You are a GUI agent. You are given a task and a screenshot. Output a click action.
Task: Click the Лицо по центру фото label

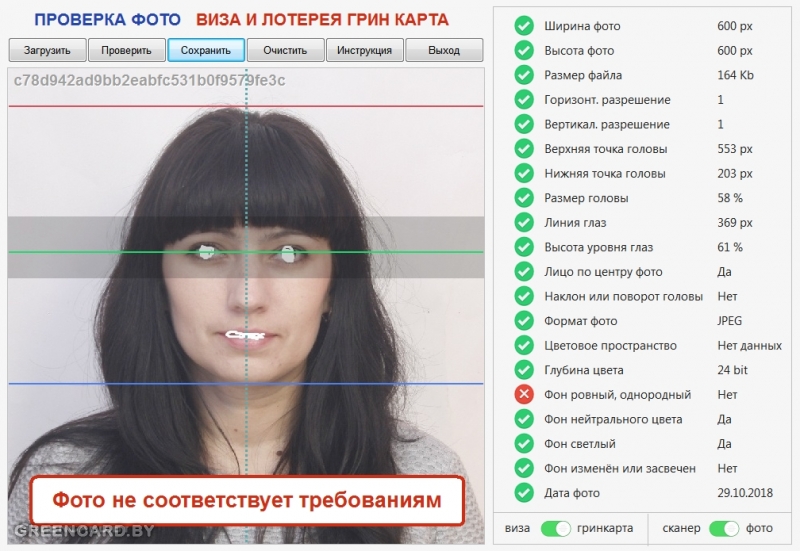tap(603, 272)
